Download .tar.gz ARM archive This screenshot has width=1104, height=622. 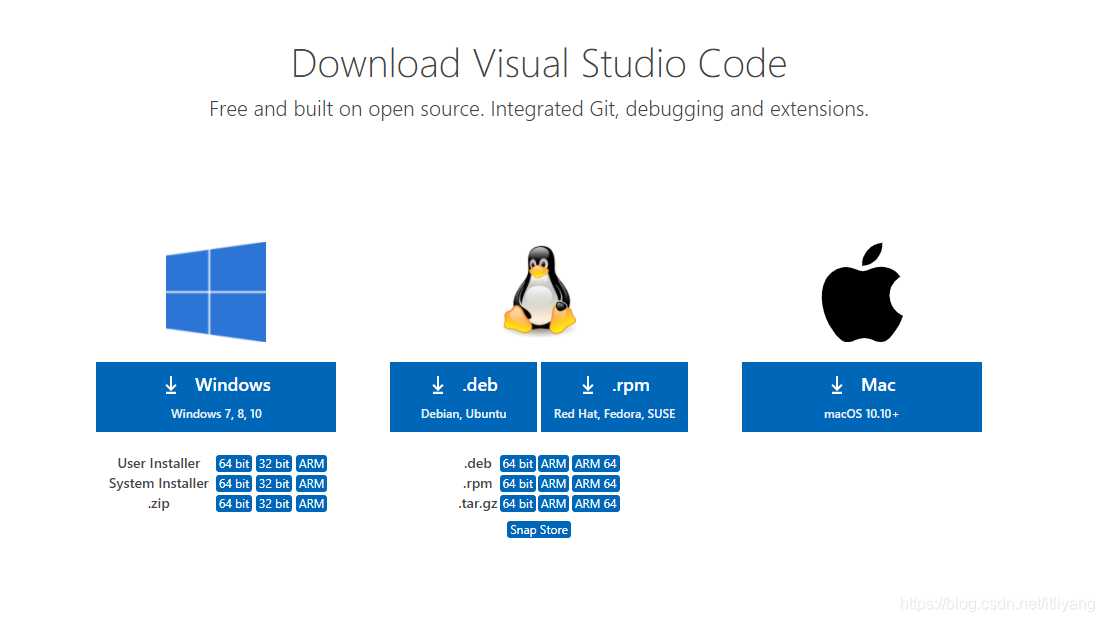(x=553, y=504)
